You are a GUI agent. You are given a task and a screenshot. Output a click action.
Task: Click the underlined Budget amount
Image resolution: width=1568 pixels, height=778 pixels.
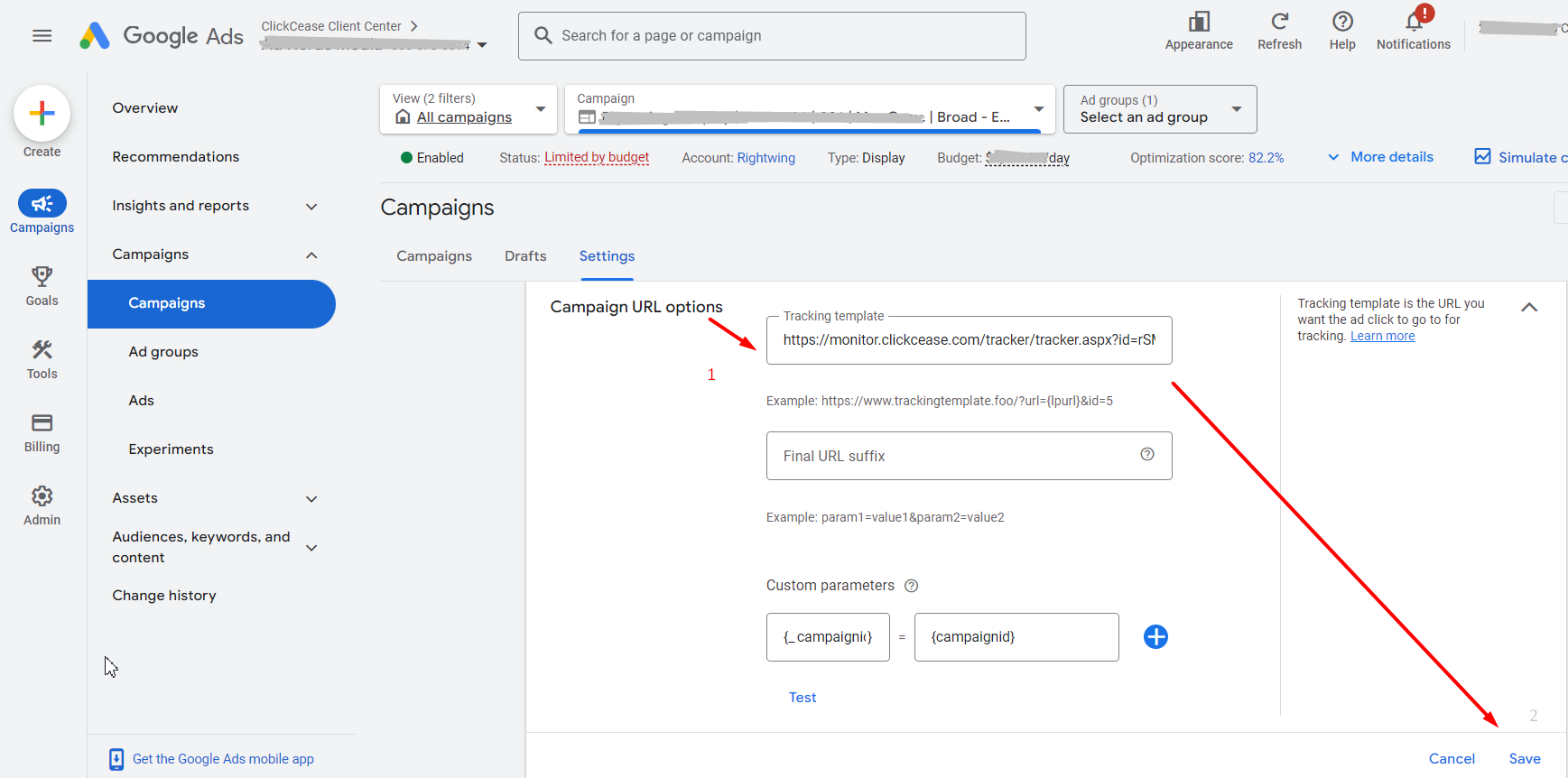(1027, 158)
